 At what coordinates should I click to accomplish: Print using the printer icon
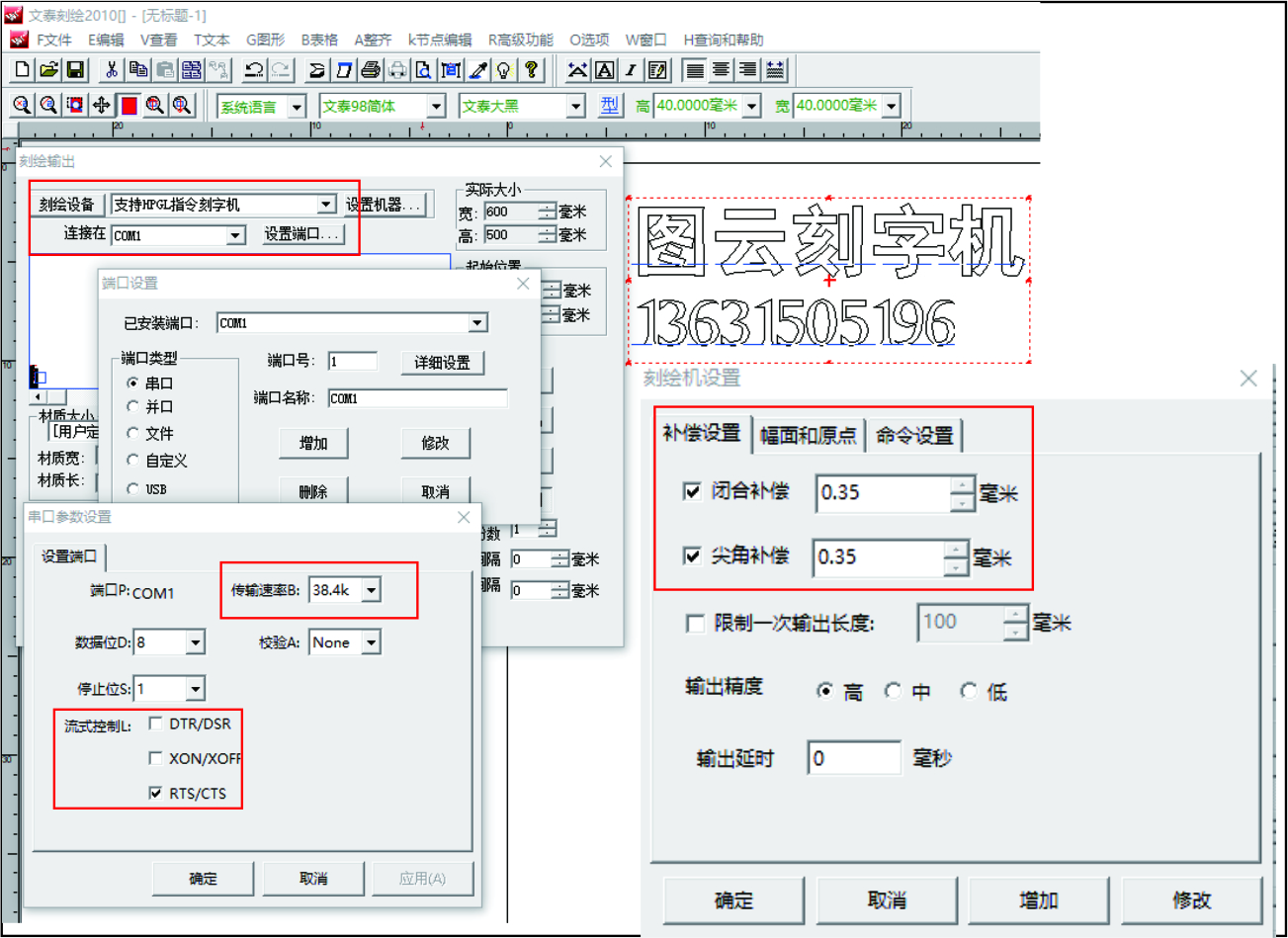[371, 70]
